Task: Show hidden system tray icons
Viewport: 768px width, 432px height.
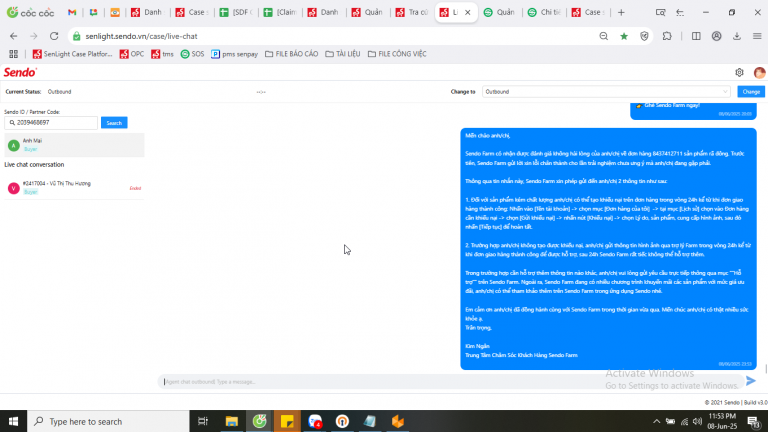Action: pyautogui.click(x=656, y=421)
